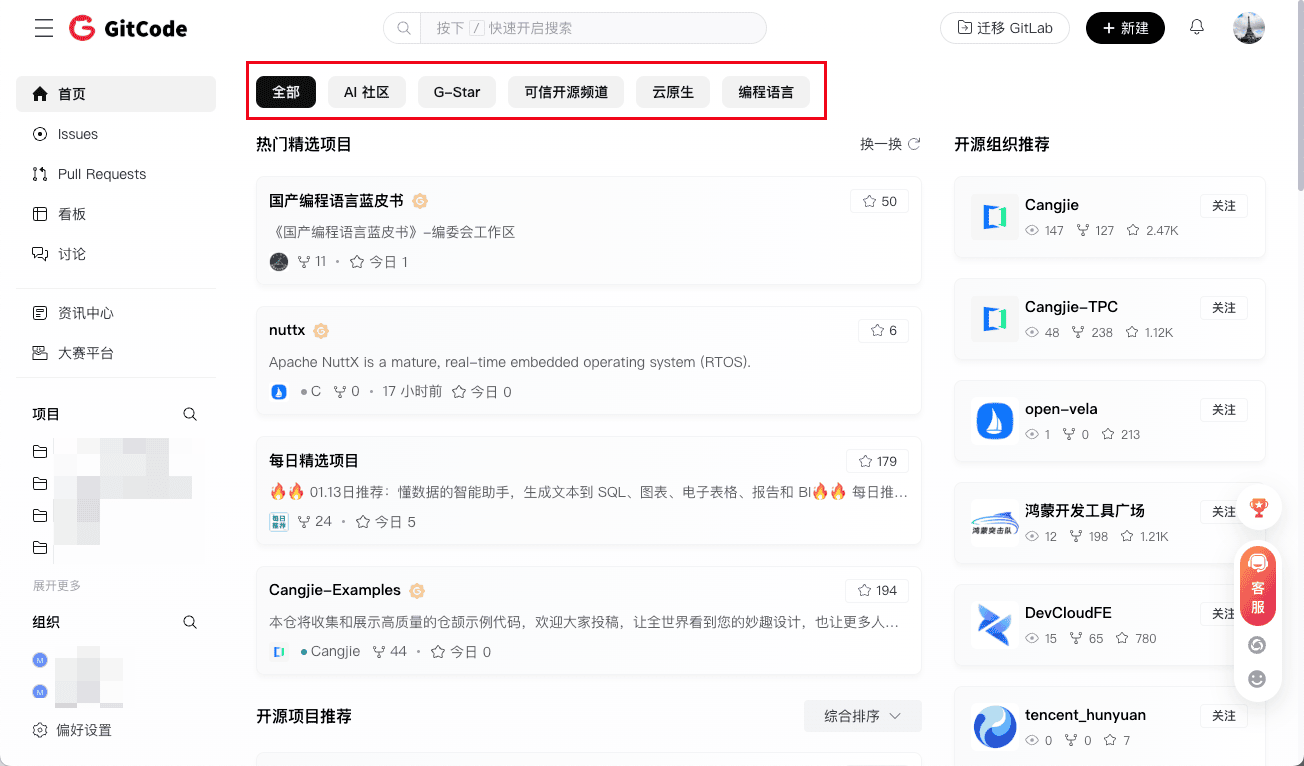Open Pull Requests in the sidebar
Image resolution: width=1304 pixels, height=766 pixels.
(x=102, y=174)
